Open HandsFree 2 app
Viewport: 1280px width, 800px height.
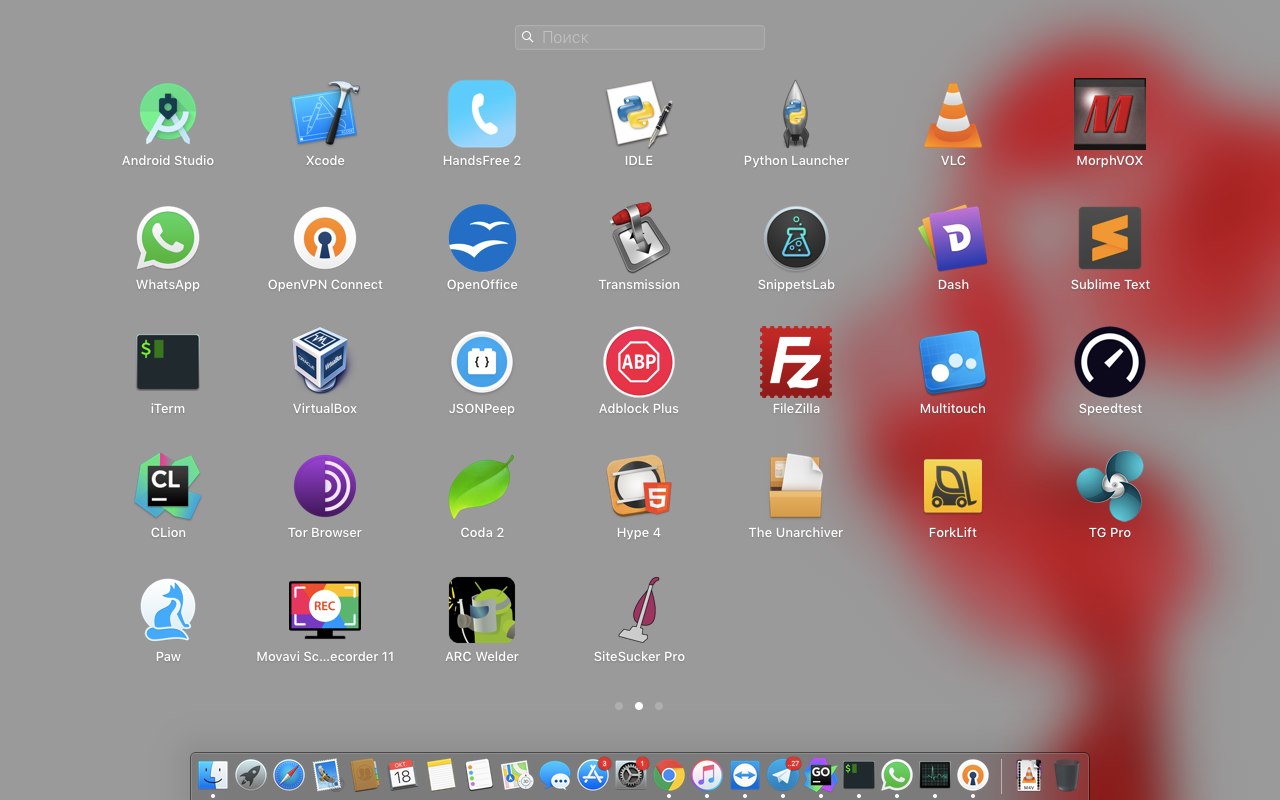tap(482, 114)
